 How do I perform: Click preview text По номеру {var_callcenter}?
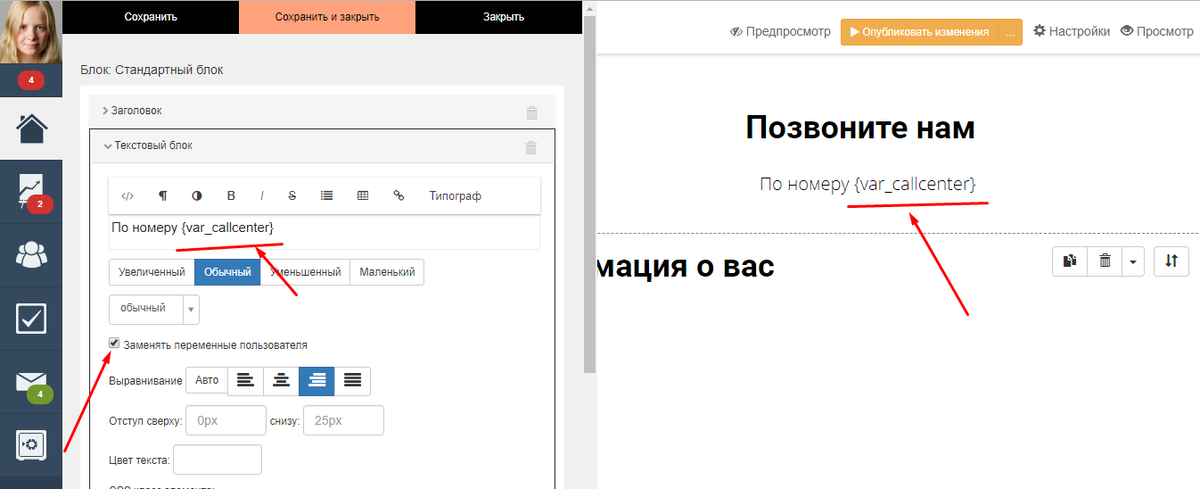867,184
